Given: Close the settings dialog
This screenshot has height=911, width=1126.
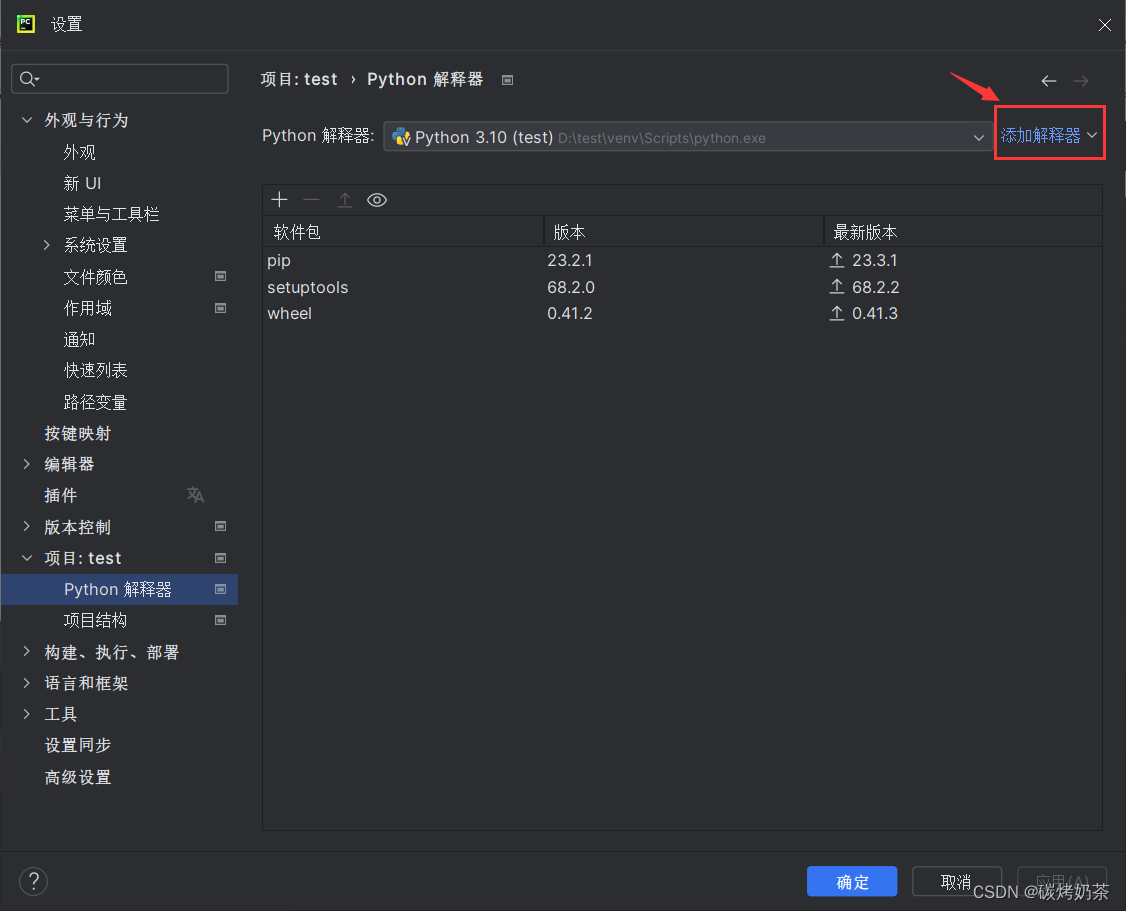Looking at the screenshot, I should [1104, 25].
